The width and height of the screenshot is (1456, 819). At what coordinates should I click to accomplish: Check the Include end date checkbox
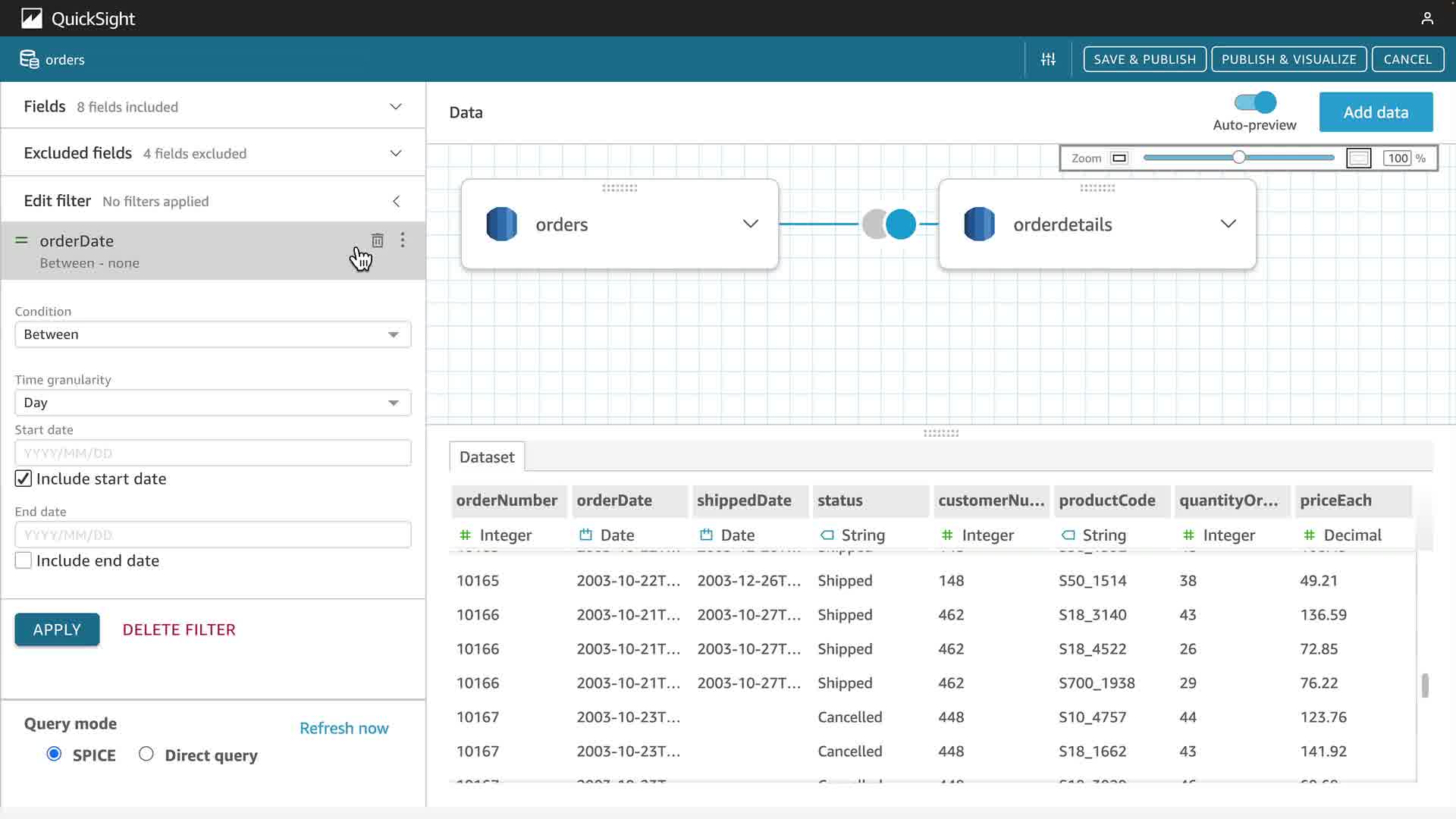pyautogui.click(x=24, y=560)
